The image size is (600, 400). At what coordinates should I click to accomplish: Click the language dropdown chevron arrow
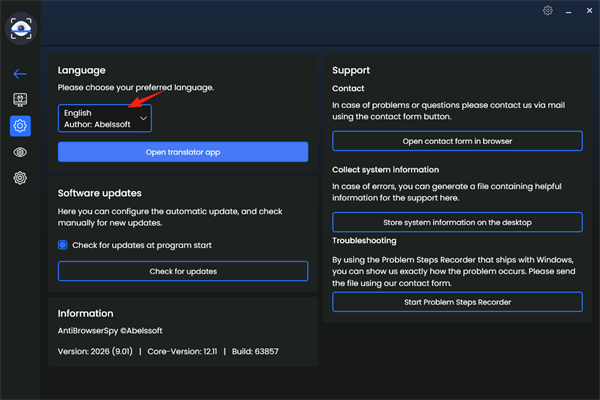pos(143,119)
